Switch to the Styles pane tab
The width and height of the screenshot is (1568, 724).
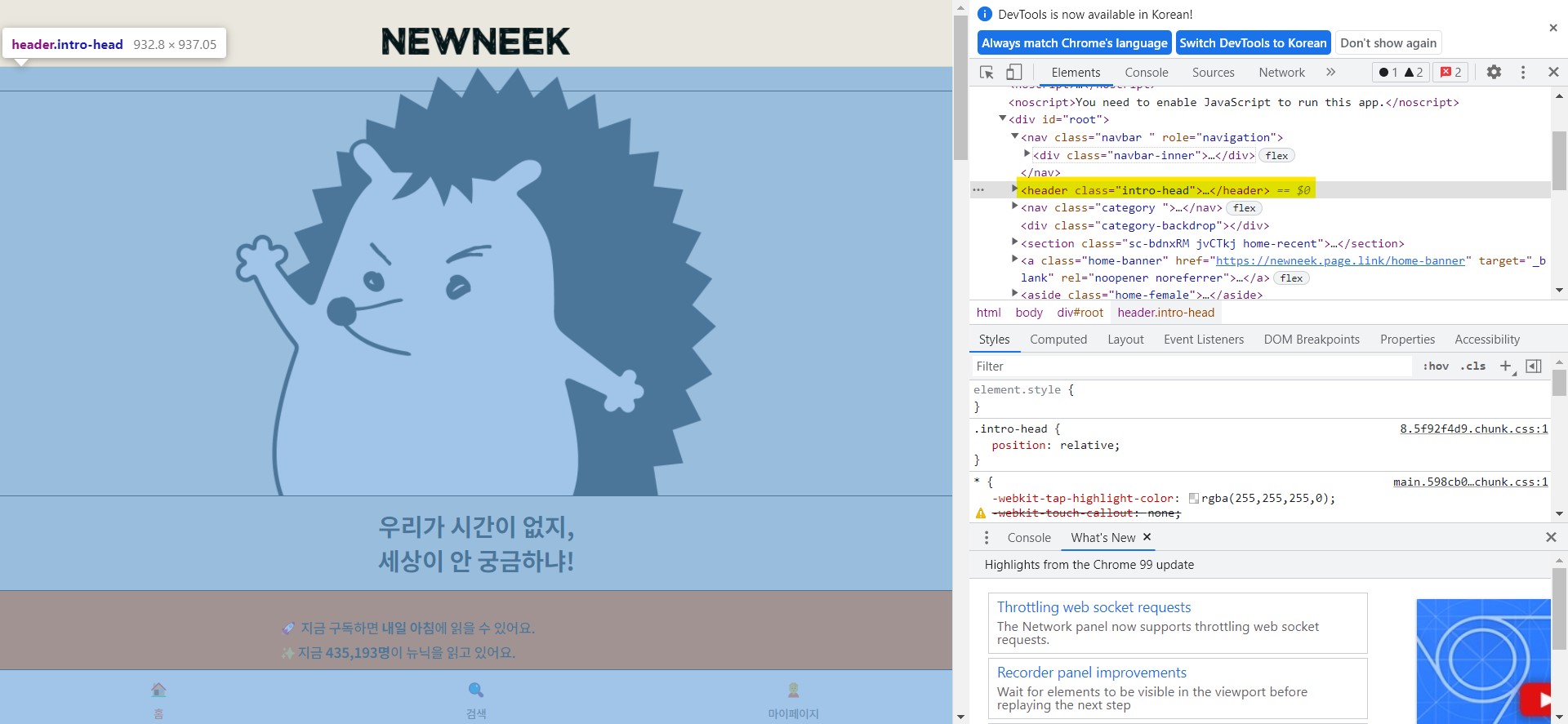994,340
